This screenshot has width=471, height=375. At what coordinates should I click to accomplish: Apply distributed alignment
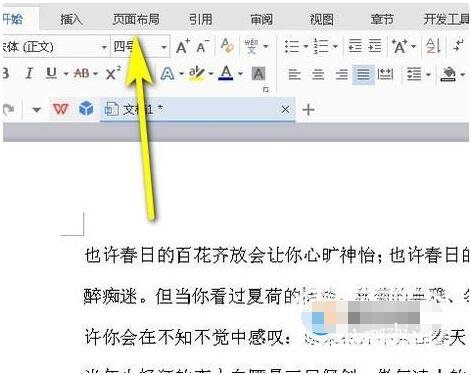[385, 74]
